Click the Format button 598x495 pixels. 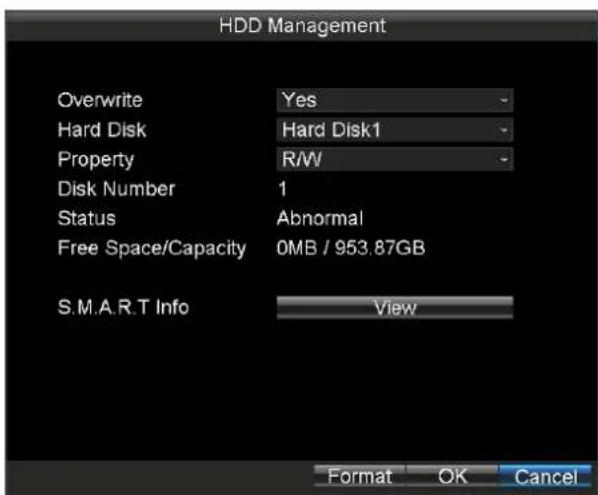pyautogui.click(x=360, y=476)
